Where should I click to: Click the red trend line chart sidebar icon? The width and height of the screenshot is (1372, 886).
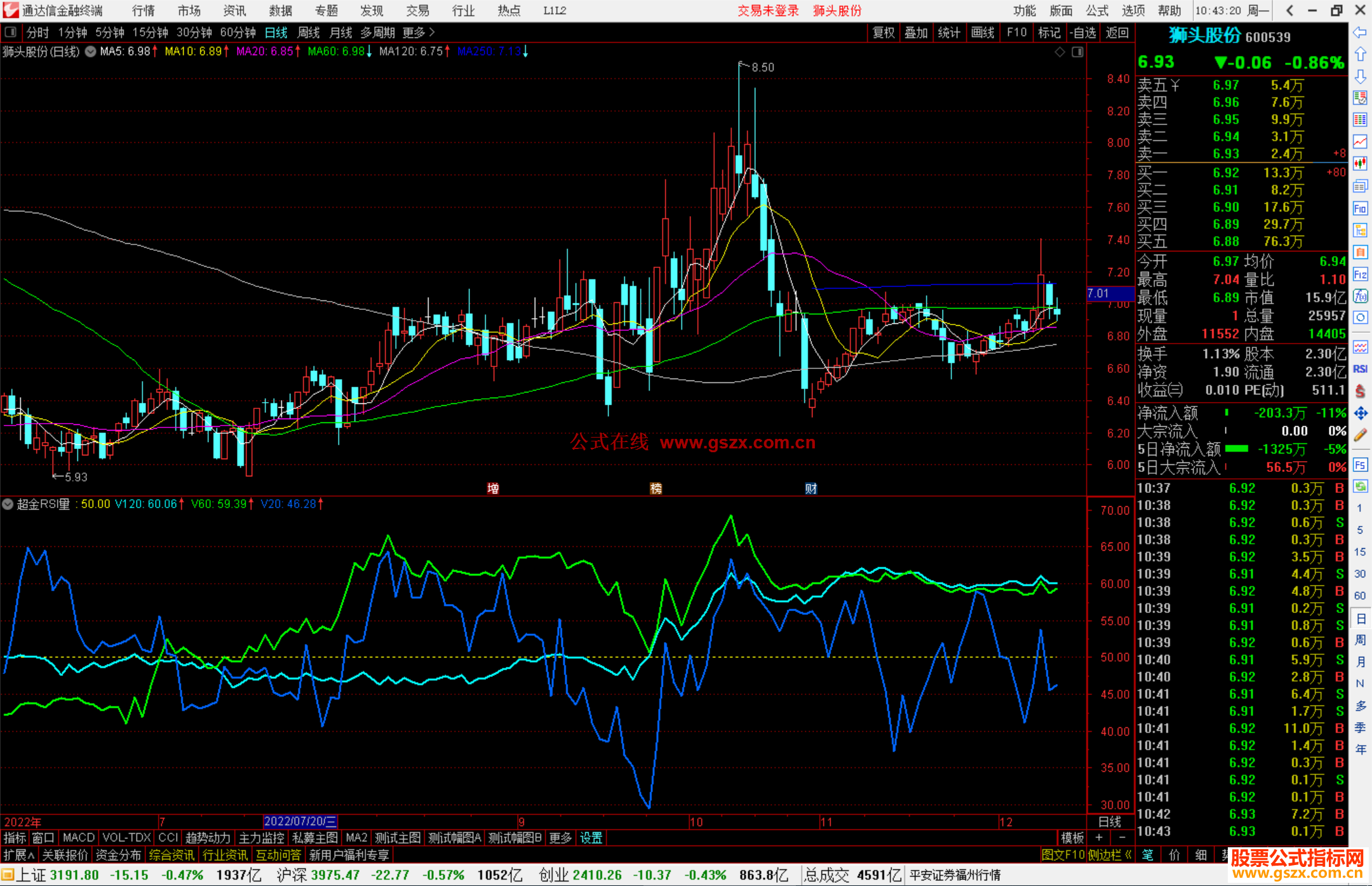click(1360, 142)
